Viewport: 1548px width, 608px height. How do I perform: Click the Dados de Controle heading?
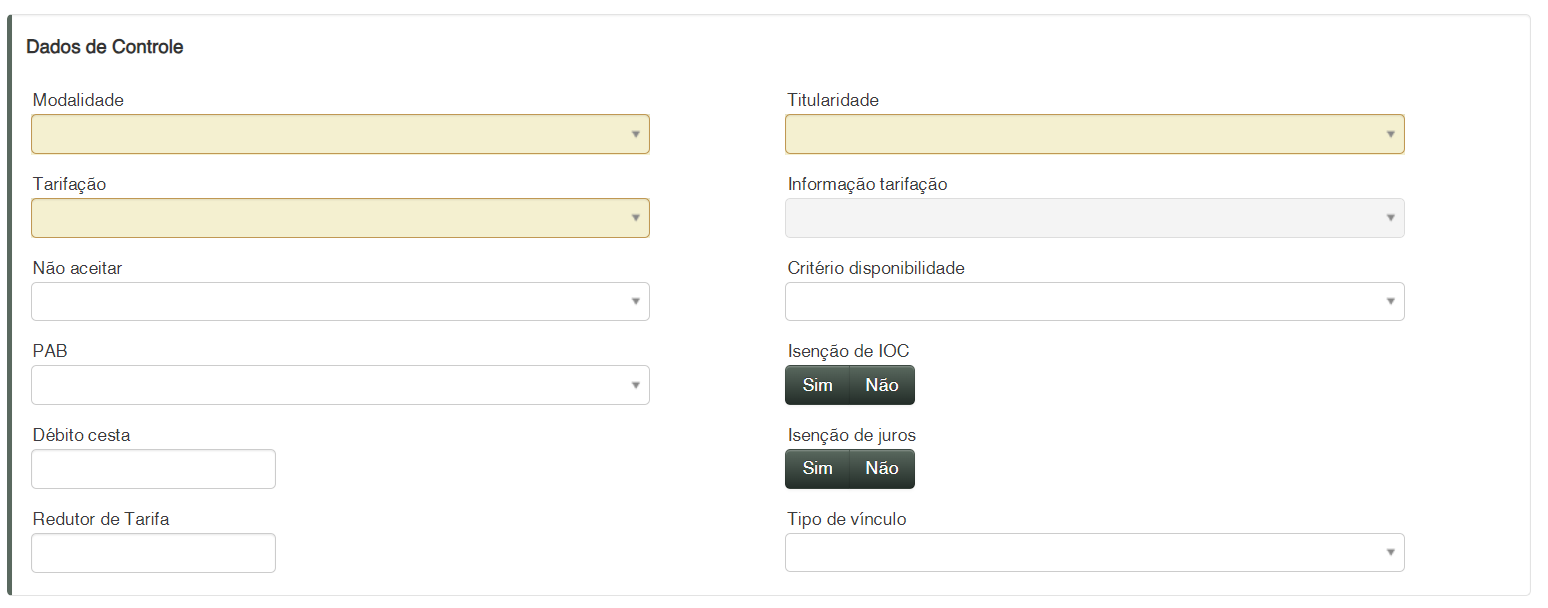(105, 47)
